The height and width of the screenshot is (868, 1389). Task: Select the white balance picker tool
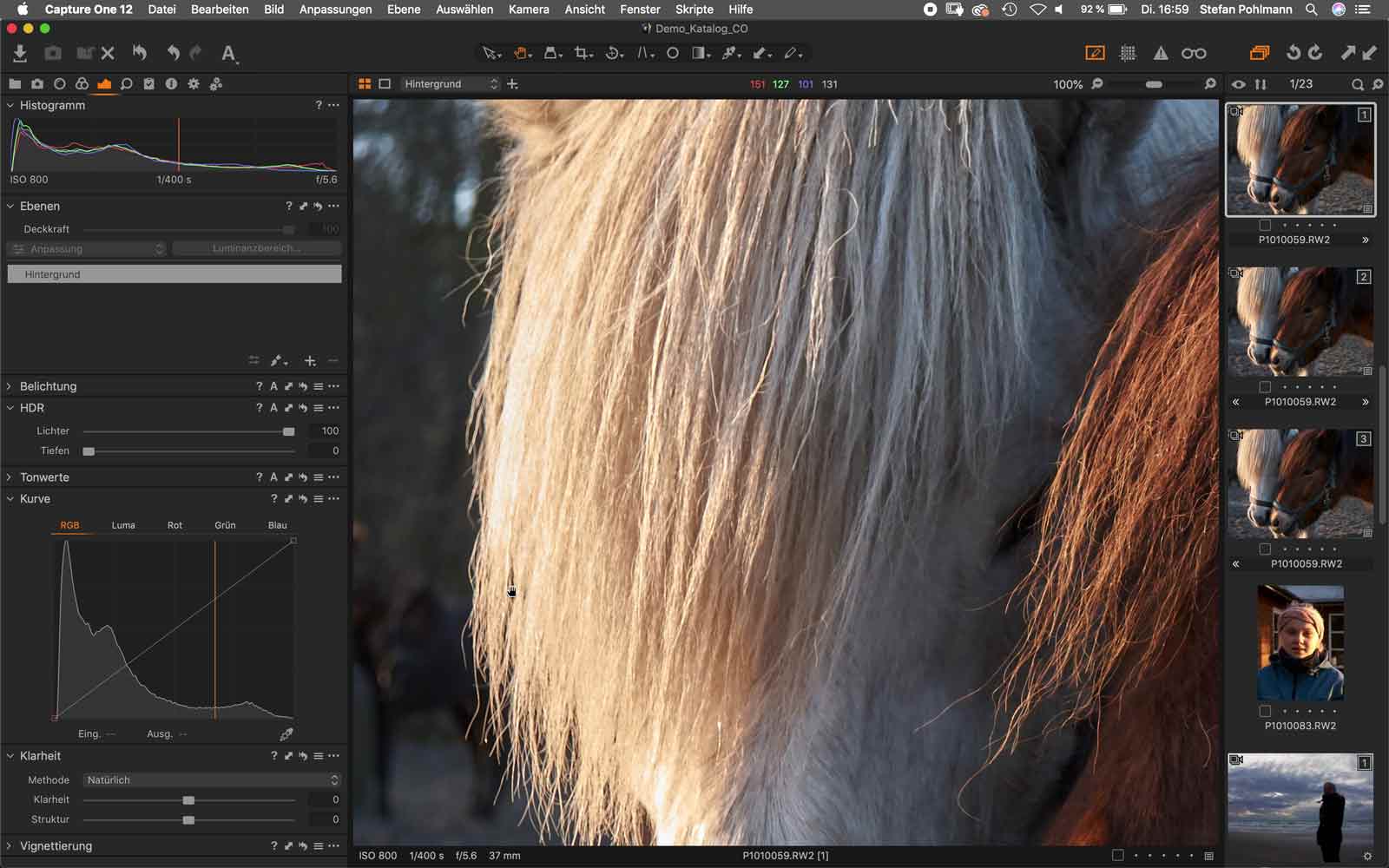point(729,53)
